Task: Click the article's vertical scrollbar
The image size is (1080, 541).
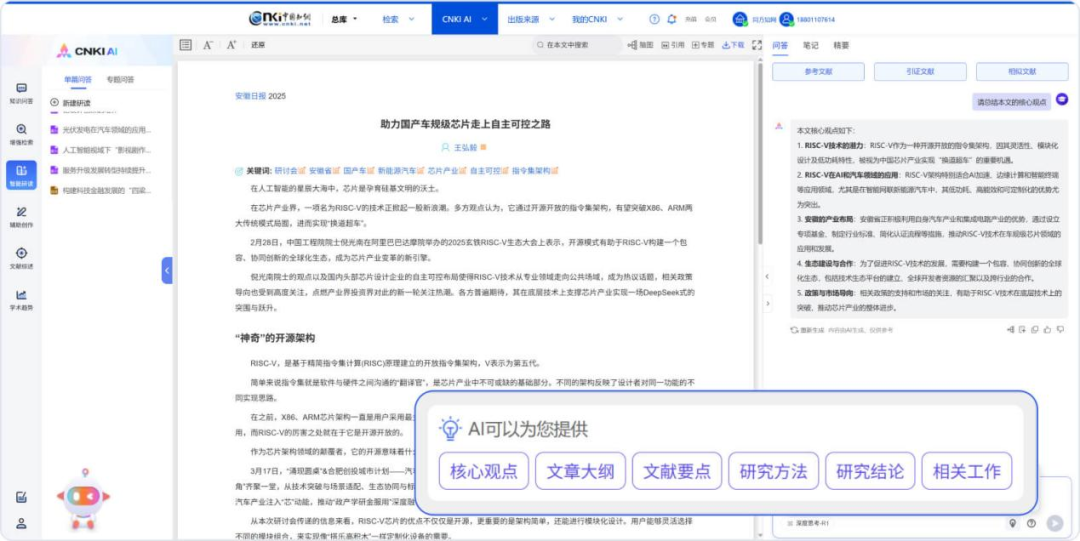Action: click(762, 150)
